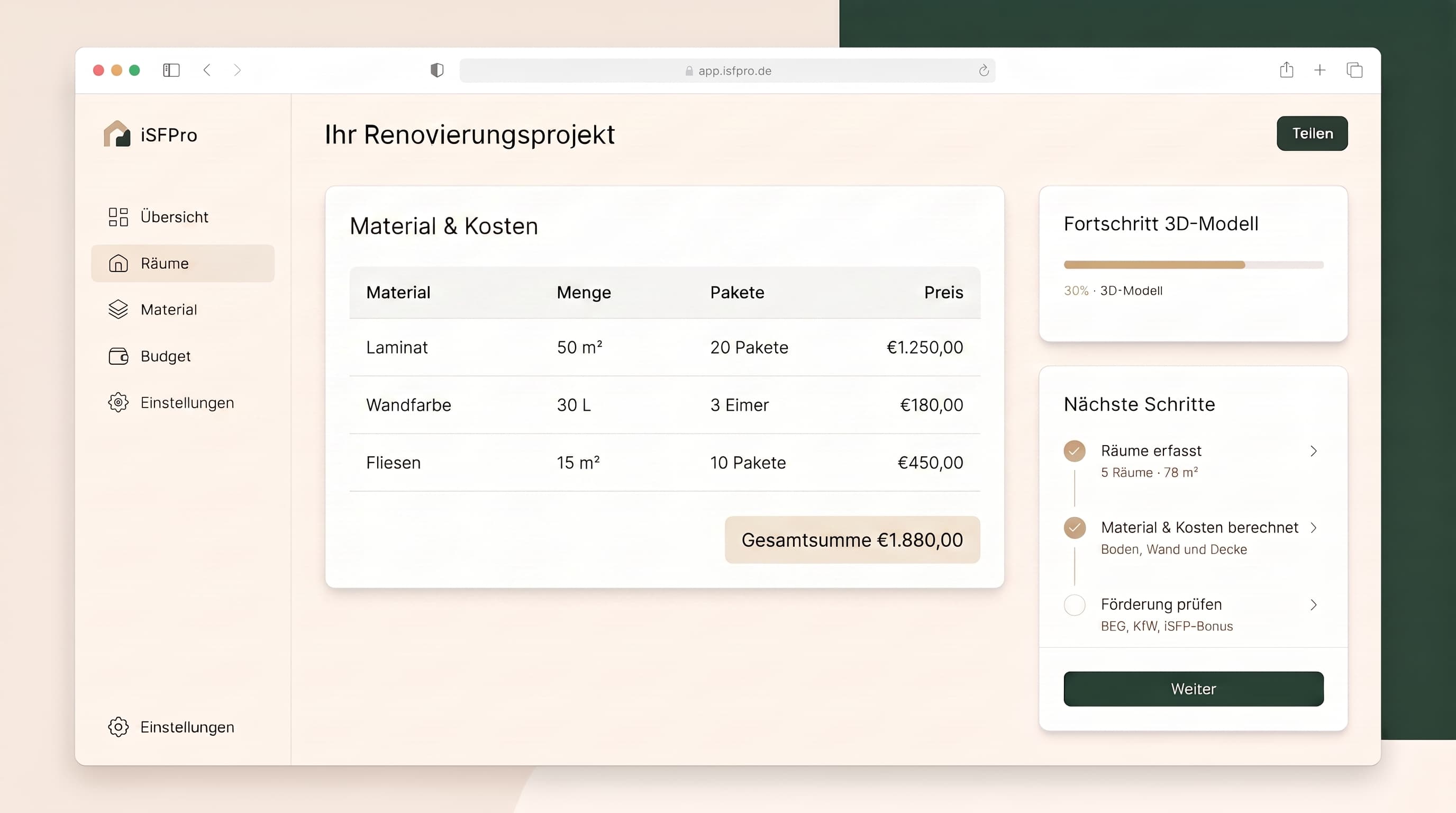Click the Preis column header
The width and height of the screenshot is (1456, 813).
(x=943, y=292)
